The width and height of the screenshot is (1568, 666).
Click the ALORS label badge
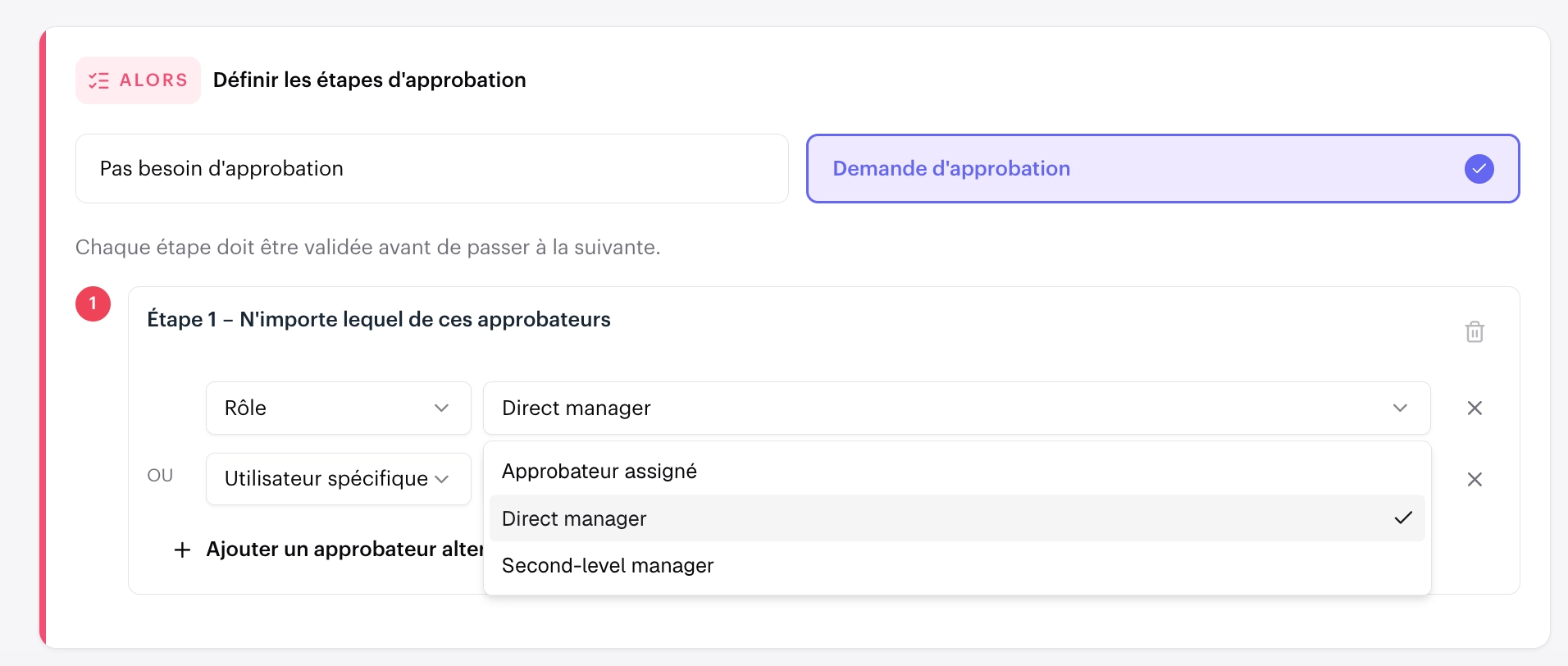tap(138, 80)
